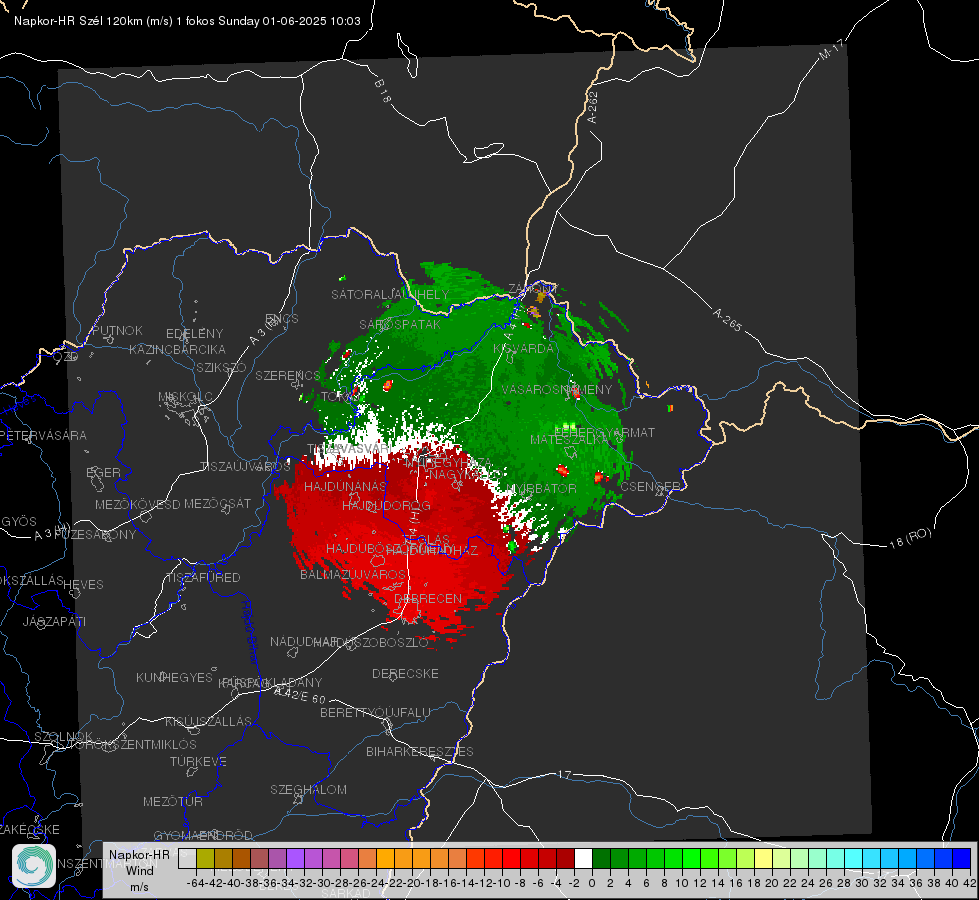
Task: Click the SATORALJAUJHELY label
Action: tap(390, 294)
